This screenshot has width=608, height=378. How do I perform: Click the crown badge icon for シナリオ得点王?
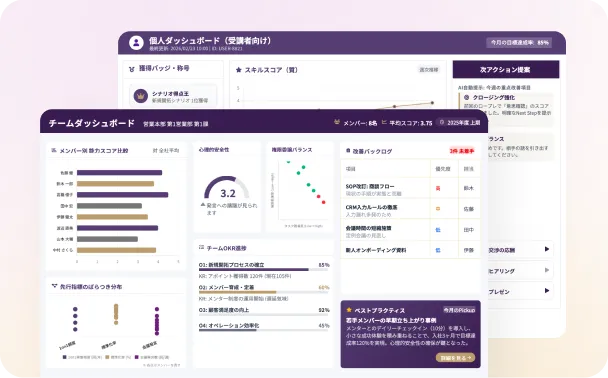point(141,96)
